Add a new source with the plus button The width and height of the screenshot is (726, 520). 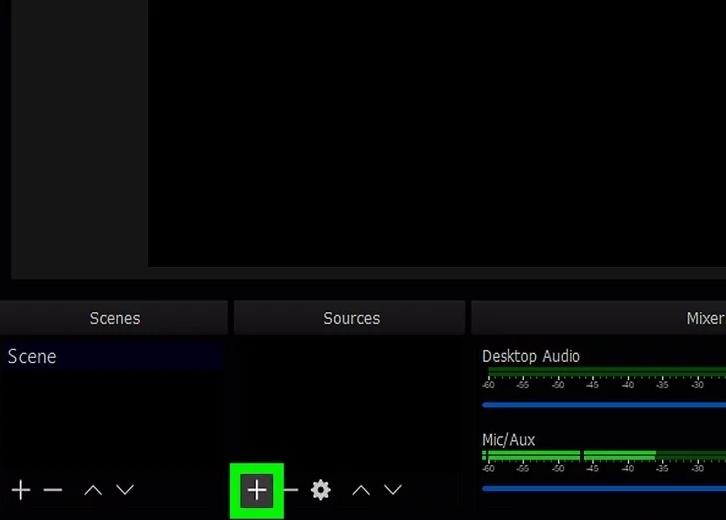point(257,490)
